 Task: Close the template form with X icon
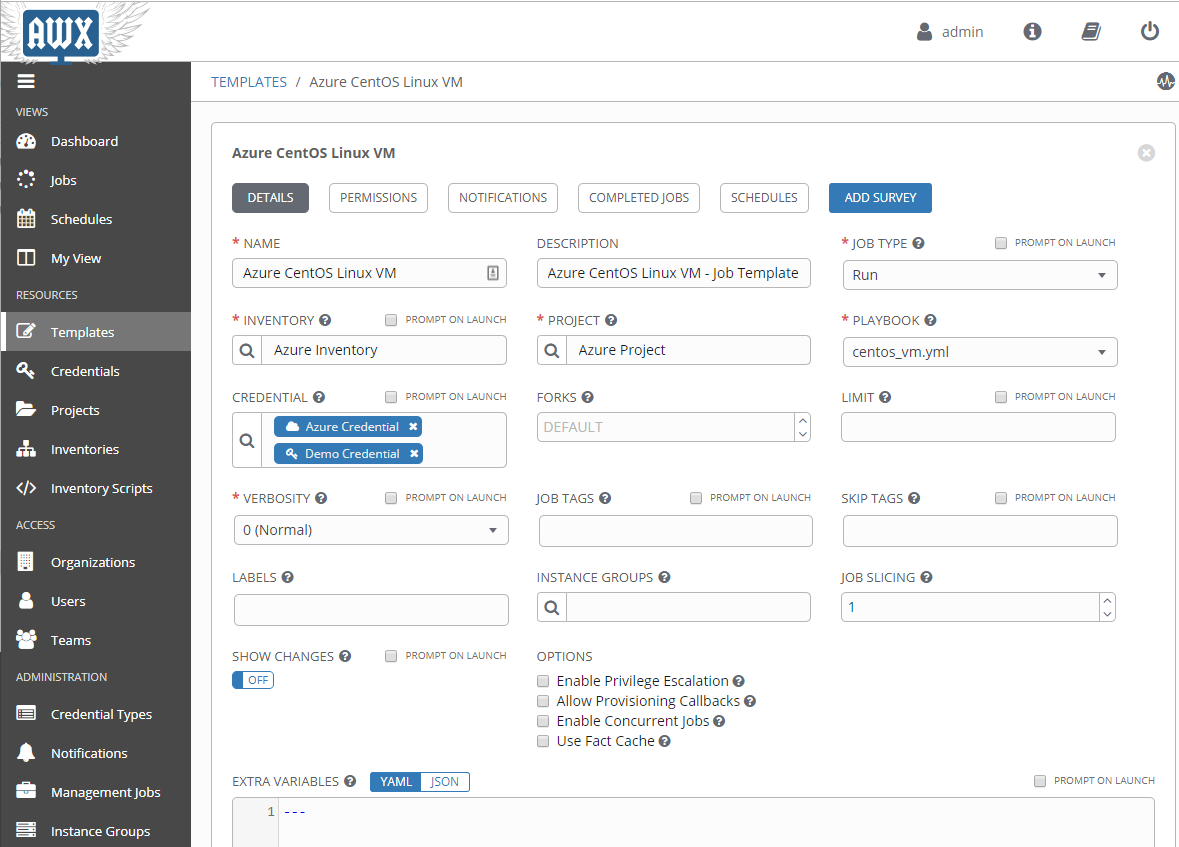click(1146, 153)
